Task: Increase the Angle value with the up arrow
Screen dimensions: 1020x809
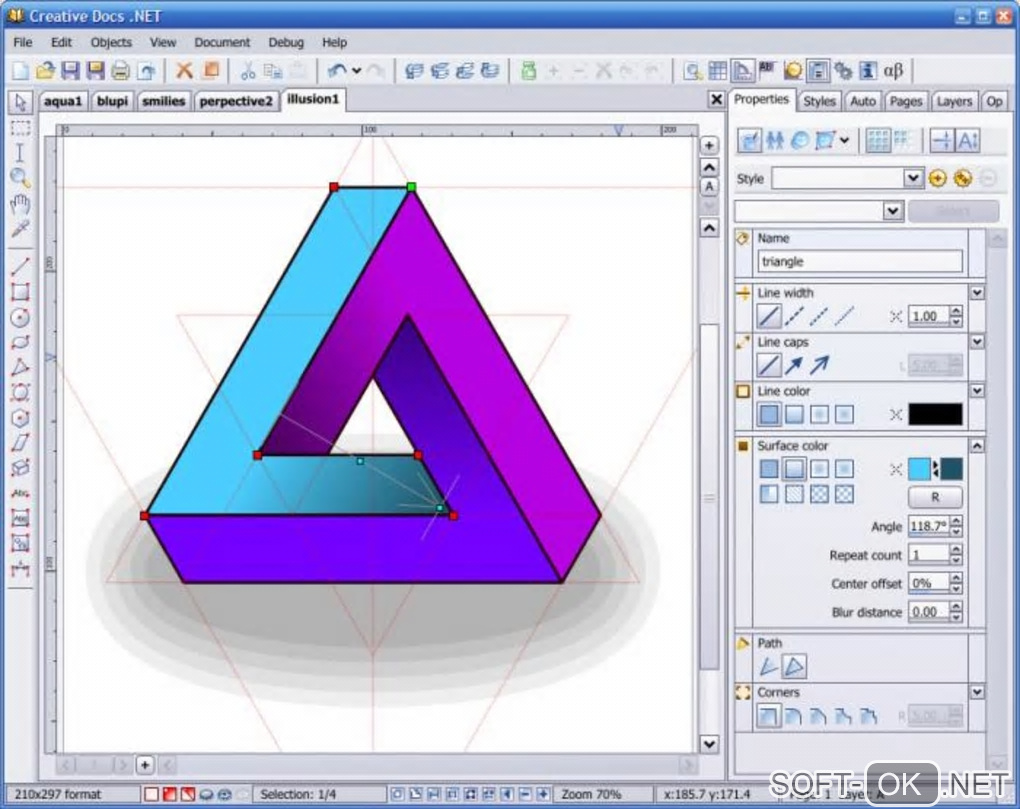Action: [956, 521]
